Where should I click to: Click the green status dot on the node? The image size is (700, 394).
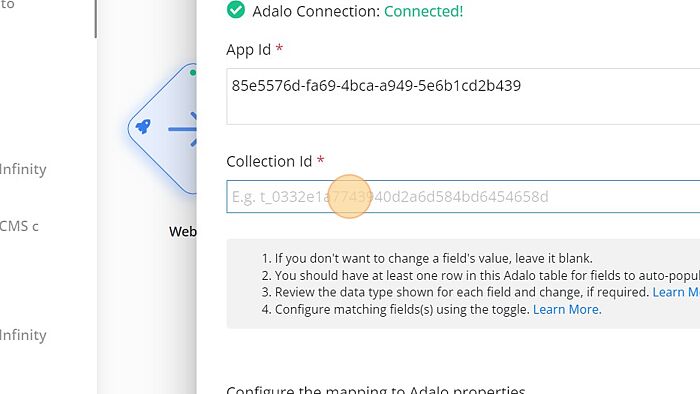point(193,72)
